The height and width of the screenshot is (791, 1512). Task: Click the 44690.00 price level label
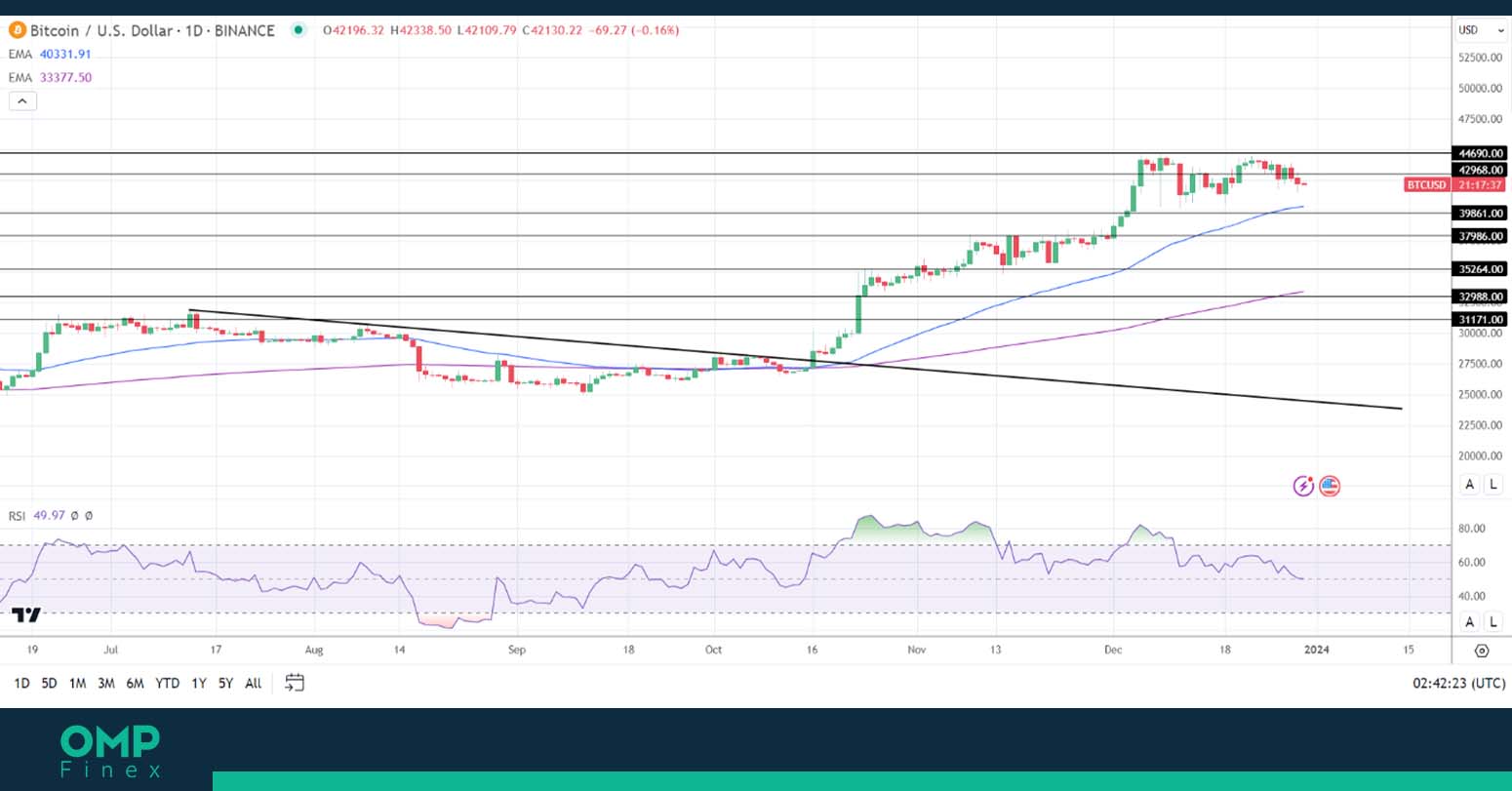click(1480, 153)
